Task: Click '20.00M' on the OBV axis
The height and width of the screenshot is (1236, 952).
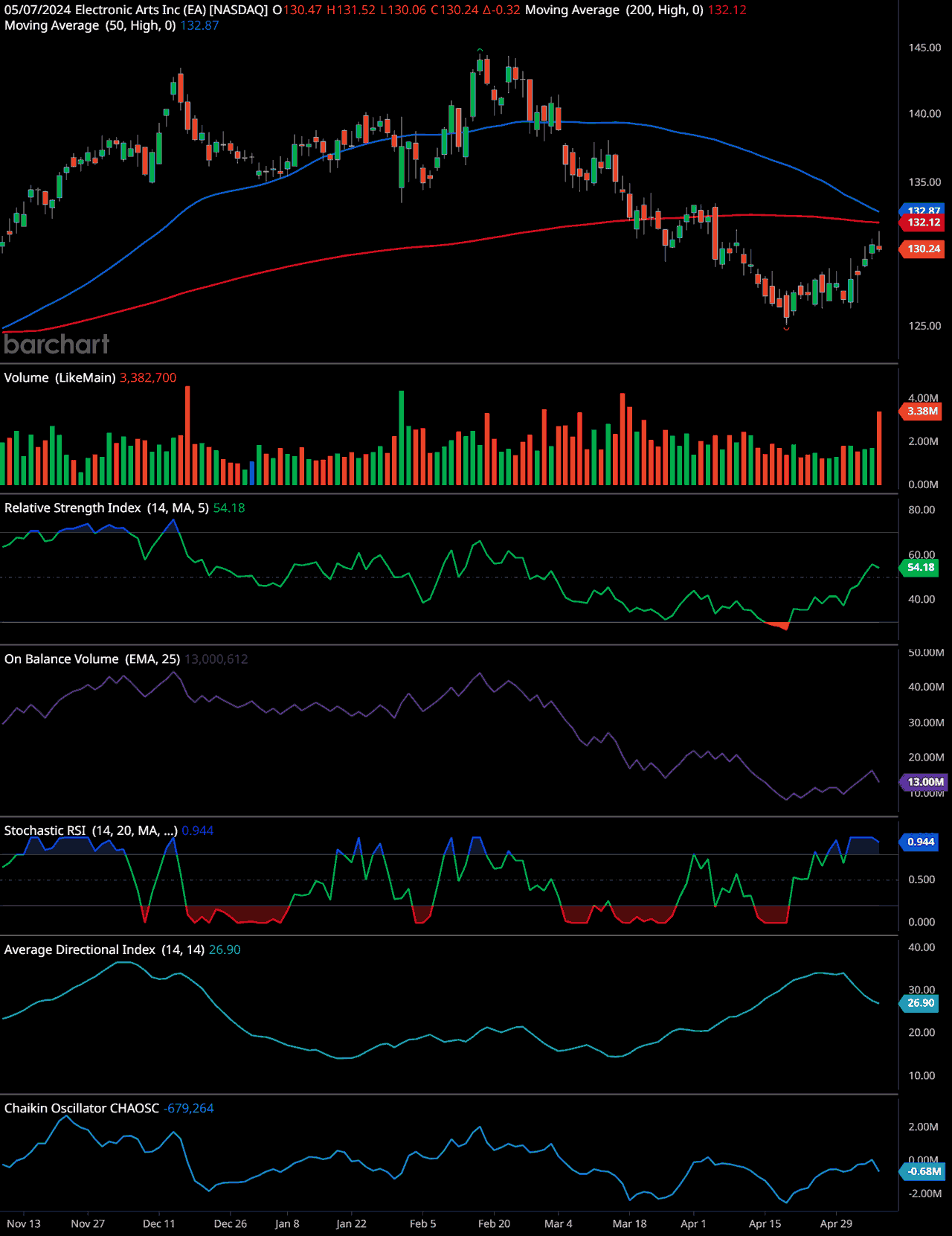Action: point(926,758)
